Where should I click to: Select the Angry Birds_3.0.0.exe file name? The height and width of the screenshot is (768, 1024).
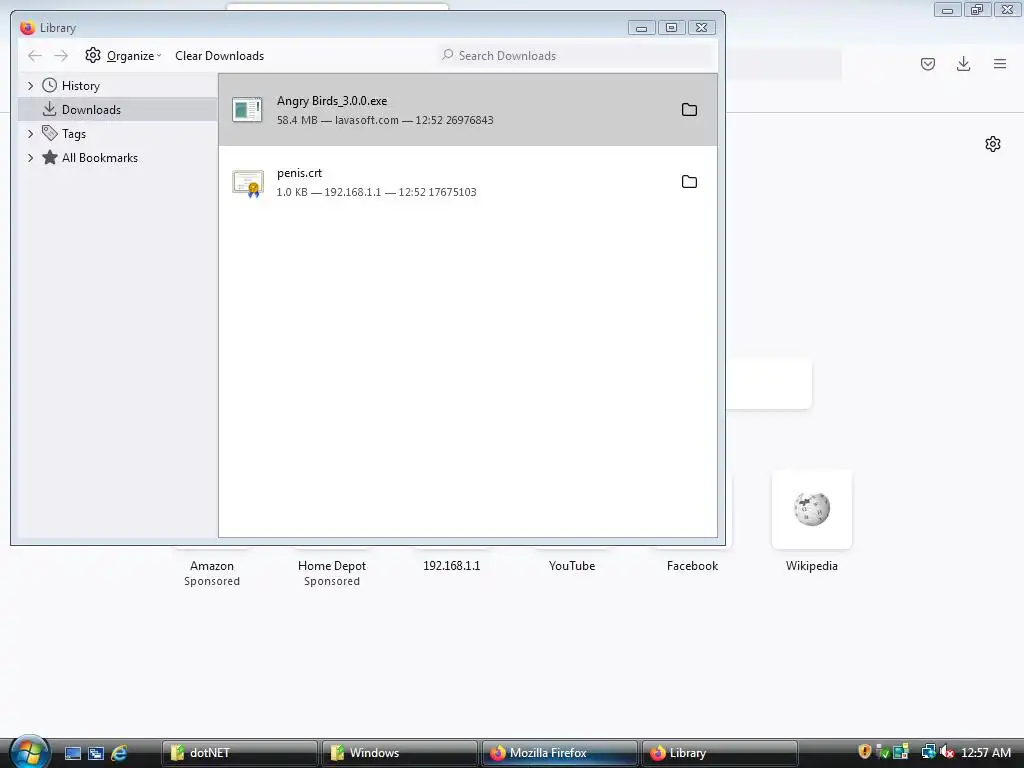pos(332,101)
